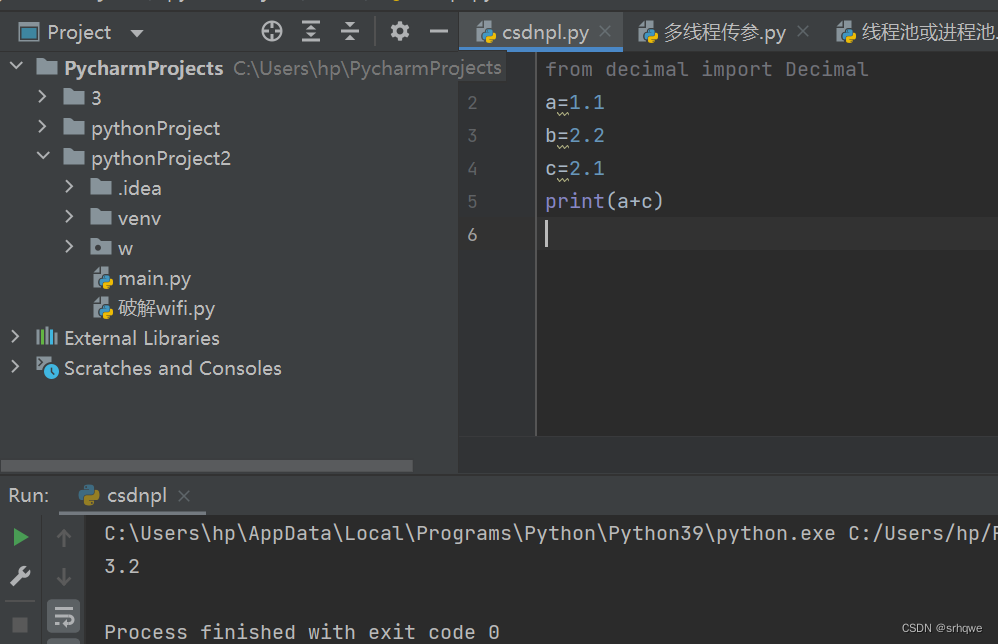Expand External Libraries node
The width and height of the screenshot is (998, 644).
[x=14, y=338]
